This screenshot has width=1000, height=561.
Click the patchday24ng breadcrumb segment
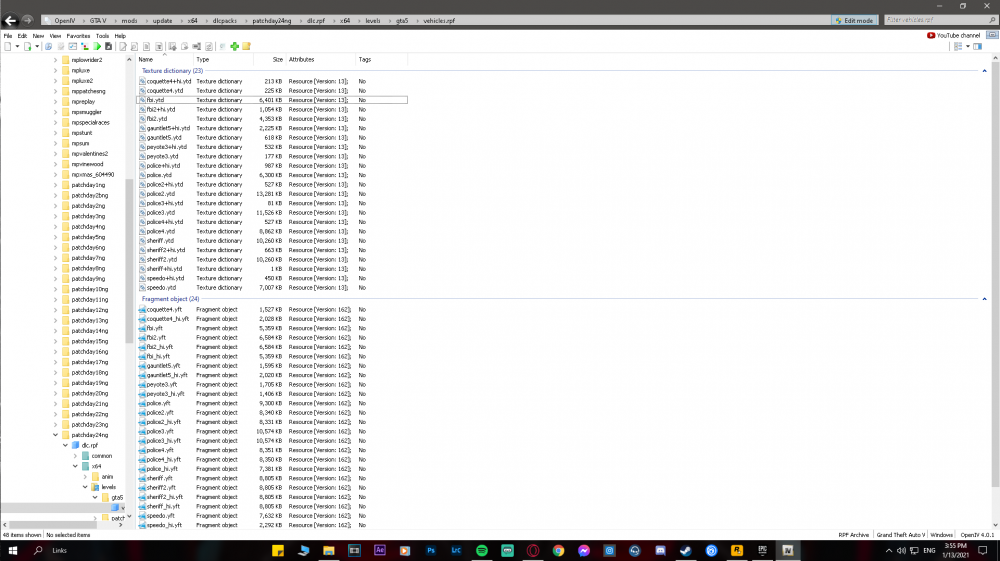point(271,20)
